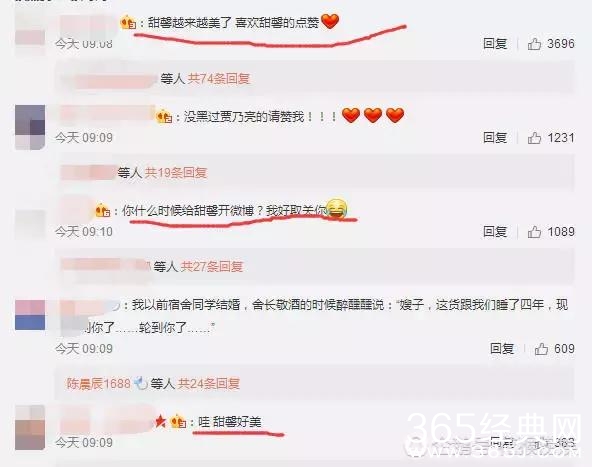Expand 共74条回复 replies thread
Image resolution: width=592 pixels, height=467 pixels.
click(x=219, y=79)
